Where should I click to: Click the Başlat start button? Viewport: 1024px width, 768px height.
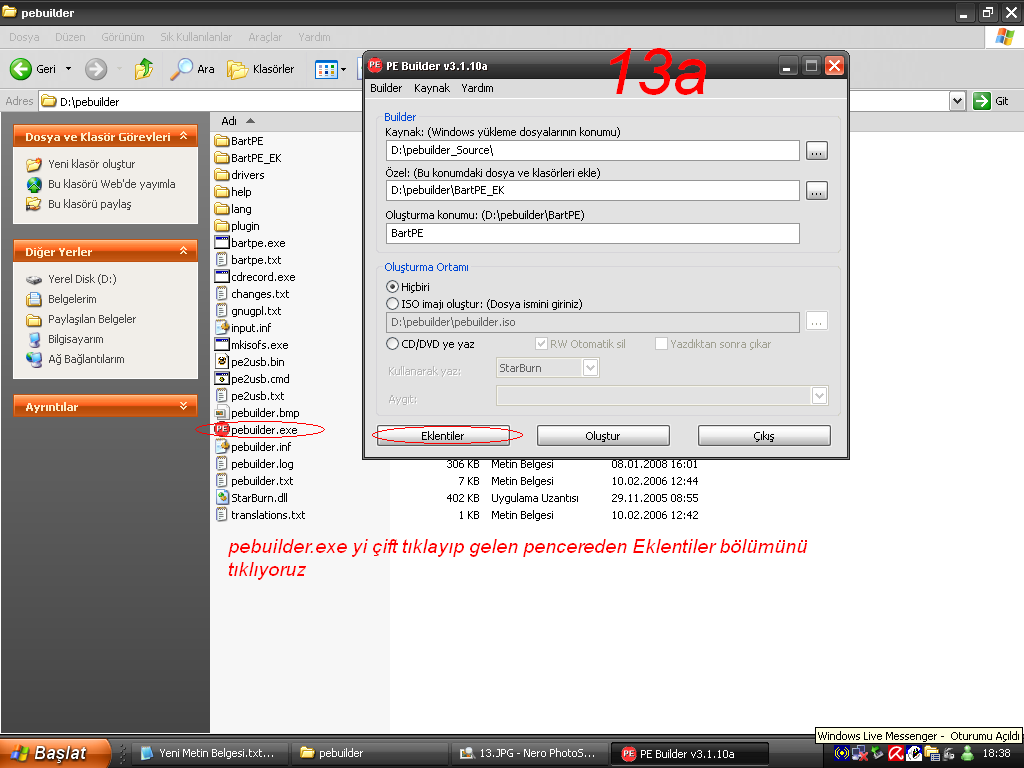(55, 753)
